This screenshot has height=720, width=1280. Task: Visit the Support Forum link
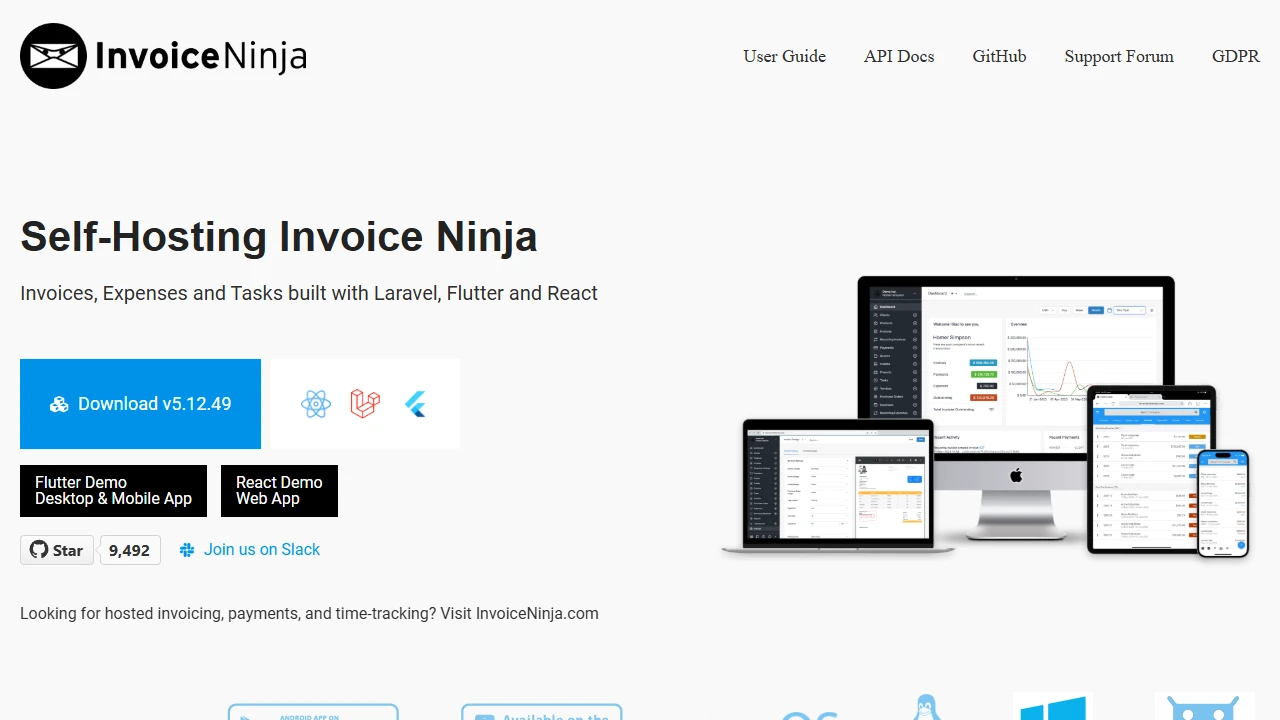click(x=1119, y=57)
